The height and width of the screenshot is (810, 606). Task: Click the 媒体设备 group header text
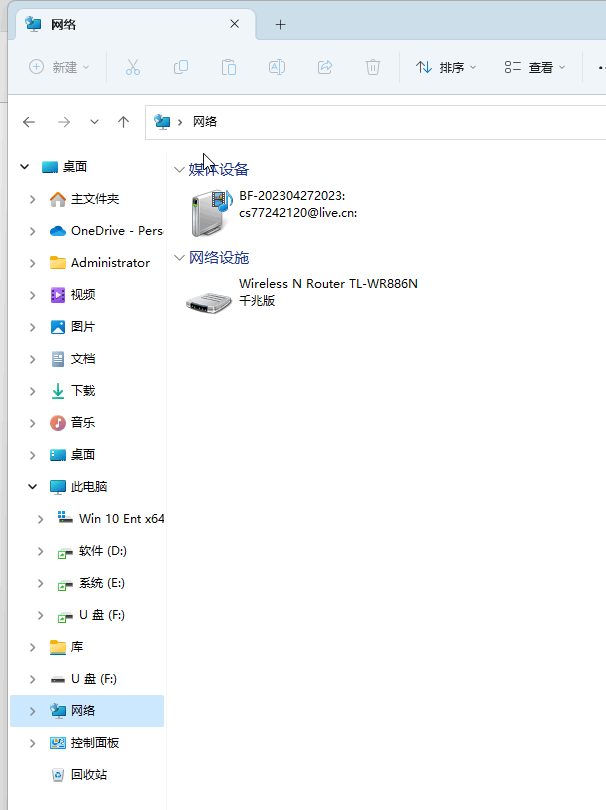(x=219, y=169)
